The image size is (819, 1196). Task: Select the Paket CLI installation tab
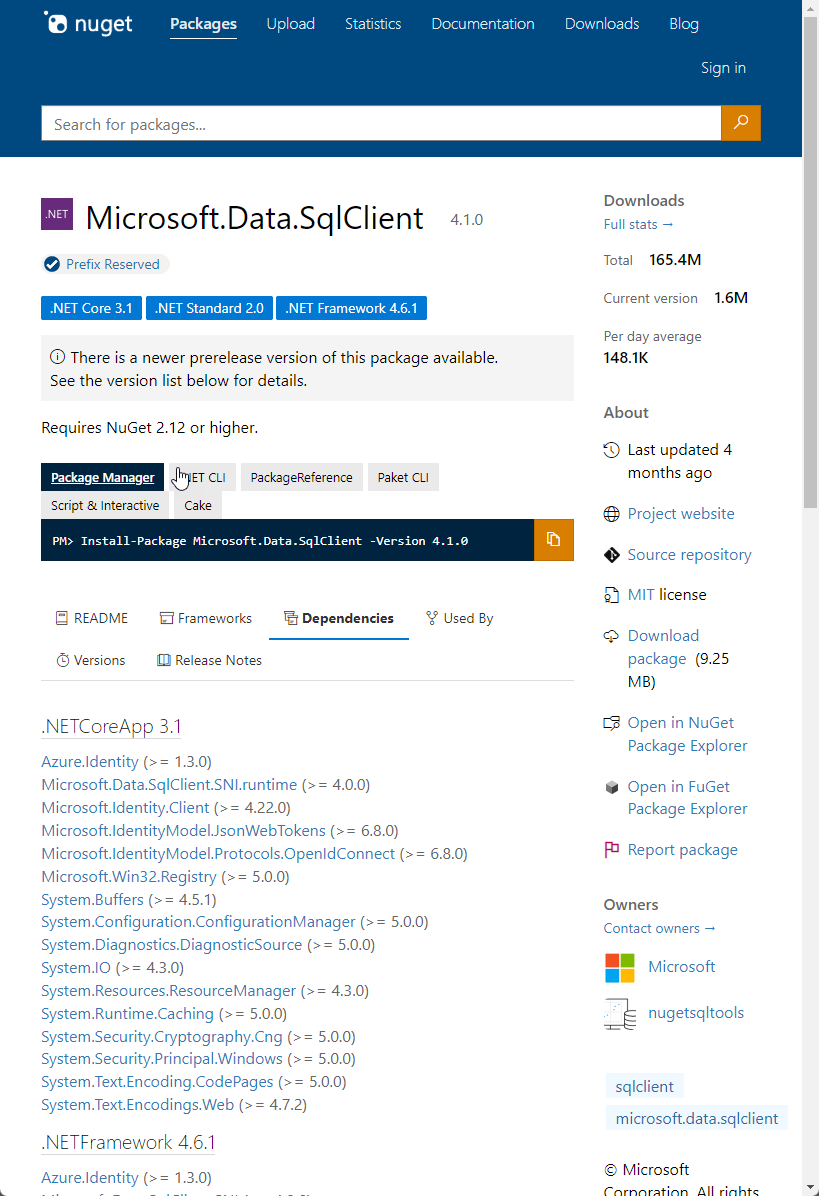pyautogui.click(x=403, y=477)
